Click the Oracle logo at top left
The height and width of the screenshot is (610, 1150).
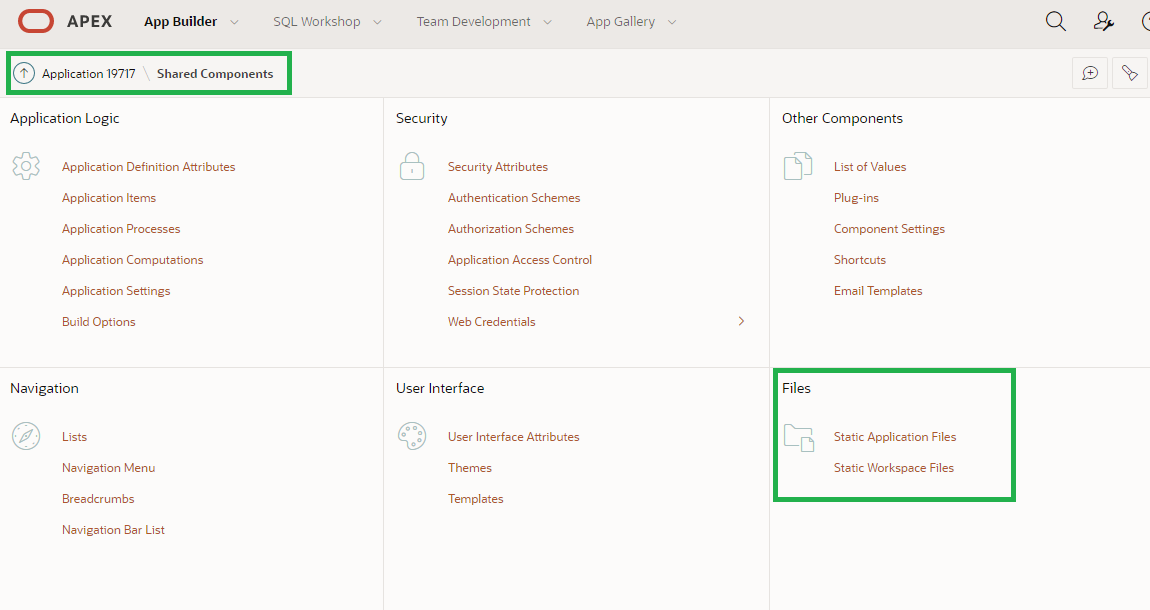35,20
